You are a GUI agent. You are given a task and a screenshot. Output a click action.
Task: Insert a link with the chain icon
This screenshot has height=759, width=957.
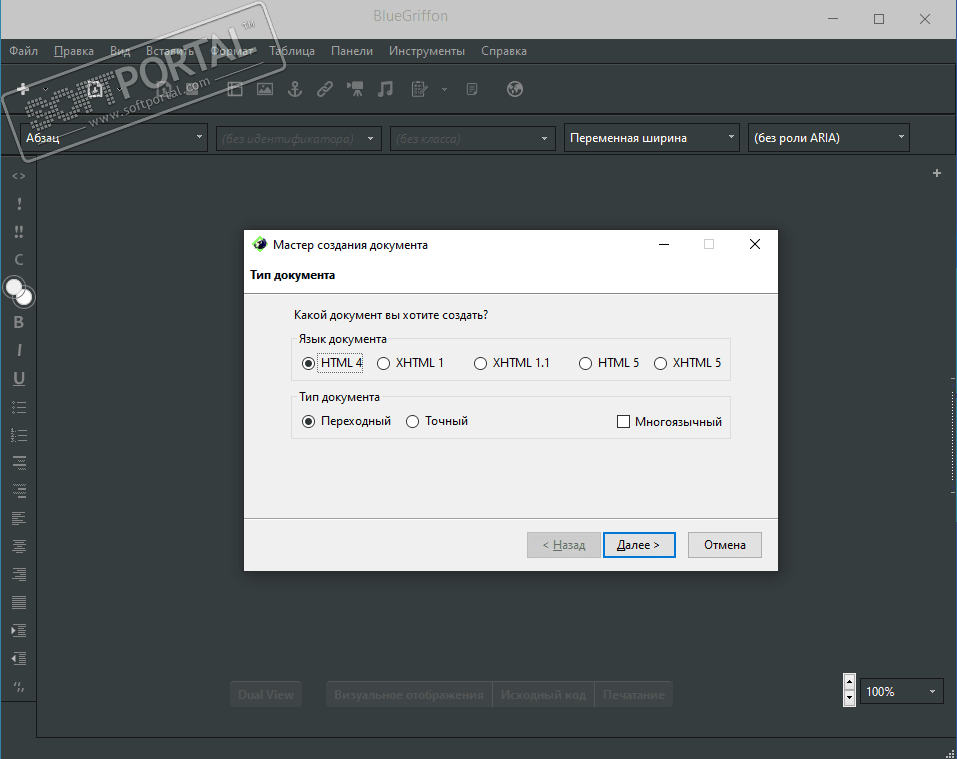click(x=325, y=89)
